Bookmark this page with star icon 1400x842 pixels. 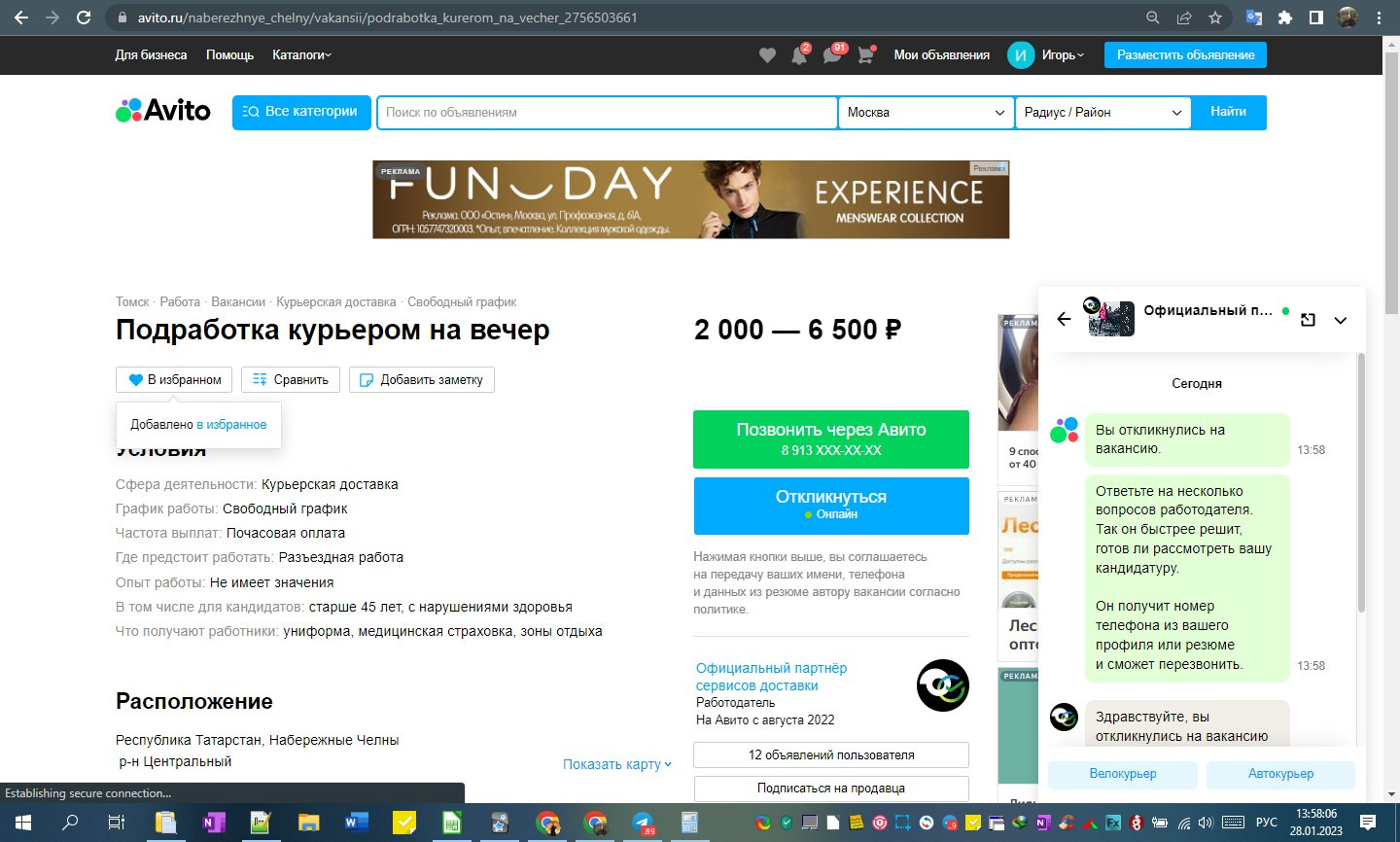1214,18
